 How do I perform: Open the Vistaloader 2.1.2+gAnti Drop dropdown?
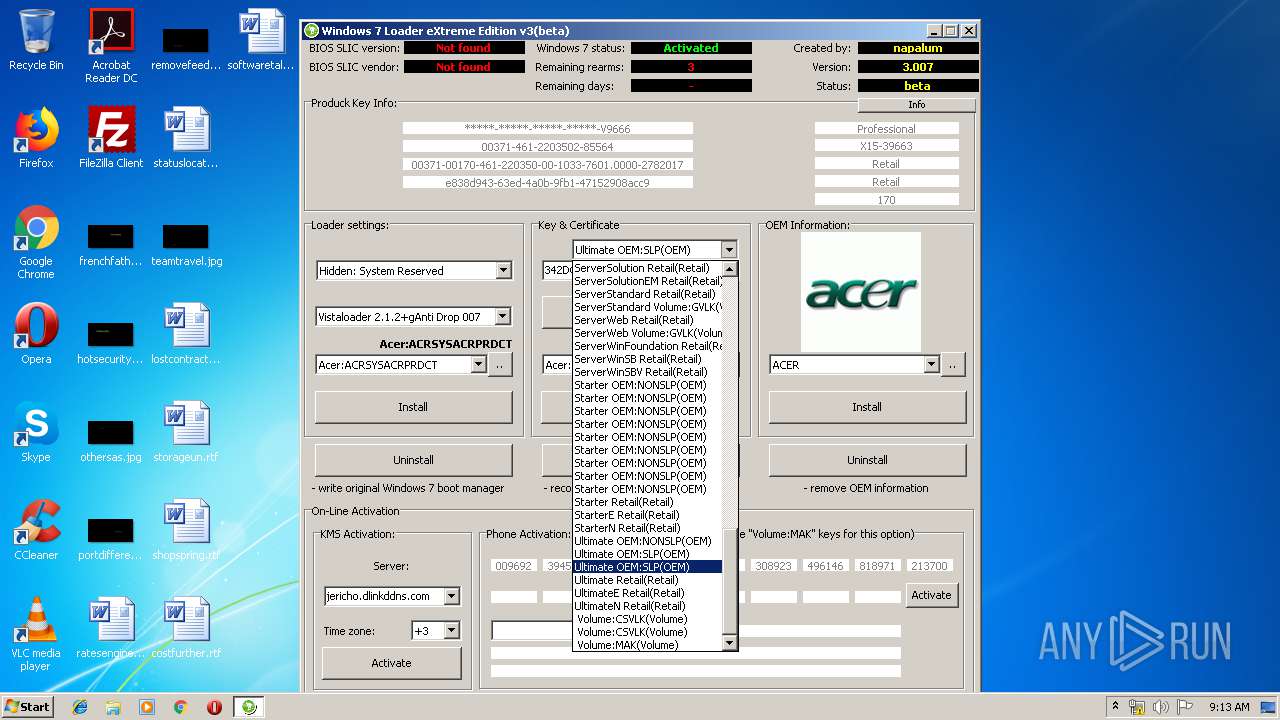click(x=503, y=317)
